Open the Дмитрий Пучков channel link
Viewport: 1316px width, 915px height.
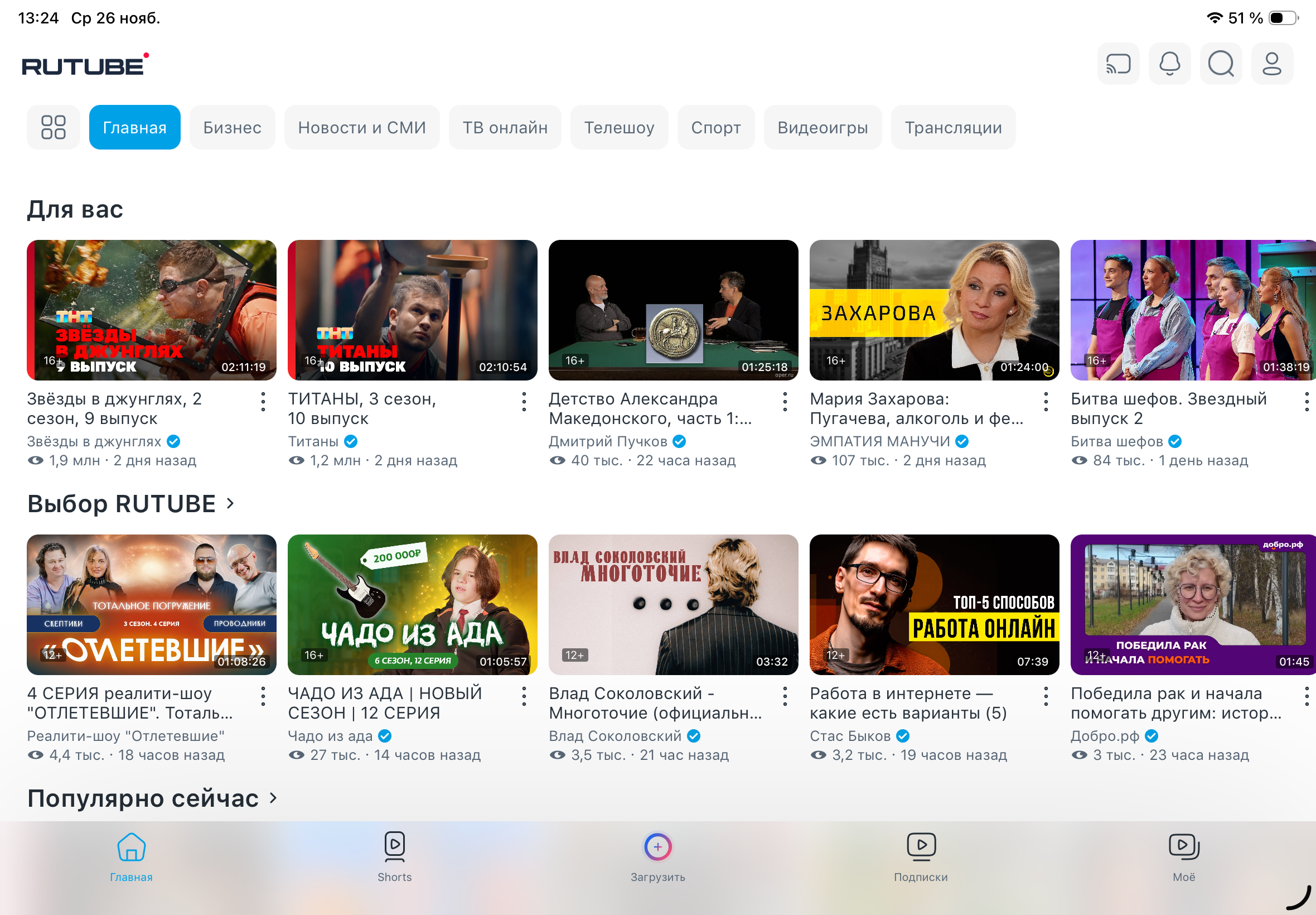pos(608,441)
